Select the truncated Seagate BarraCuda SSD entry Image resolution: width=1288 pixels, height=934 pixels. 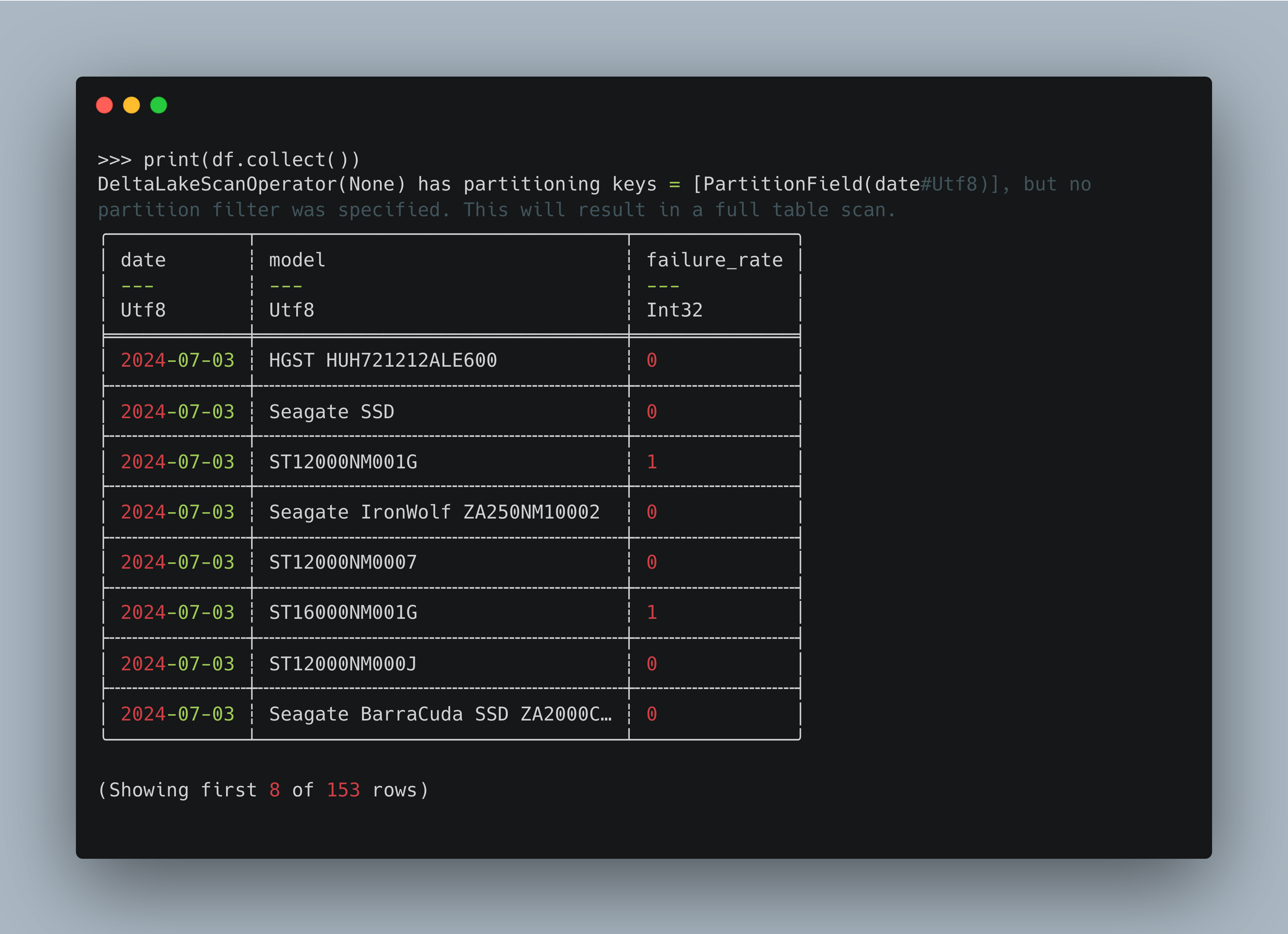point(440,714)
